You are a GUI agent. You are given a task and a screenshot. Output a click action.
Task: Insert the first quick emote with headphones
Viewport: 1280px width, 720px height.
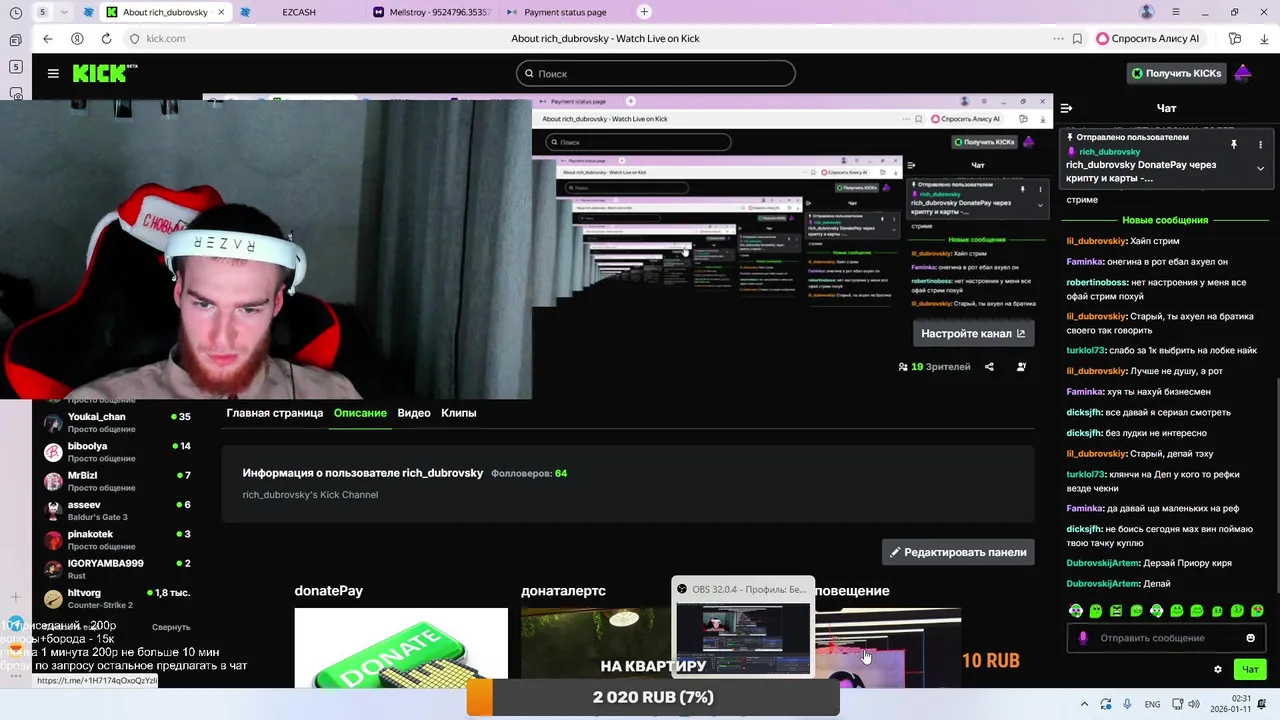pyautogui.click(x=1076, y=610)
